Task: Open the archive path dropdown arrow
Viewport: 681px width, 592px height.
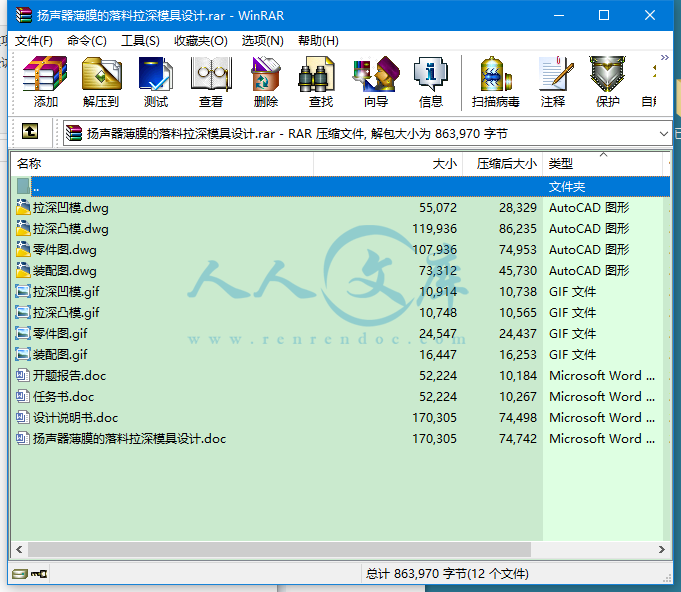Action: coord(663,134)
